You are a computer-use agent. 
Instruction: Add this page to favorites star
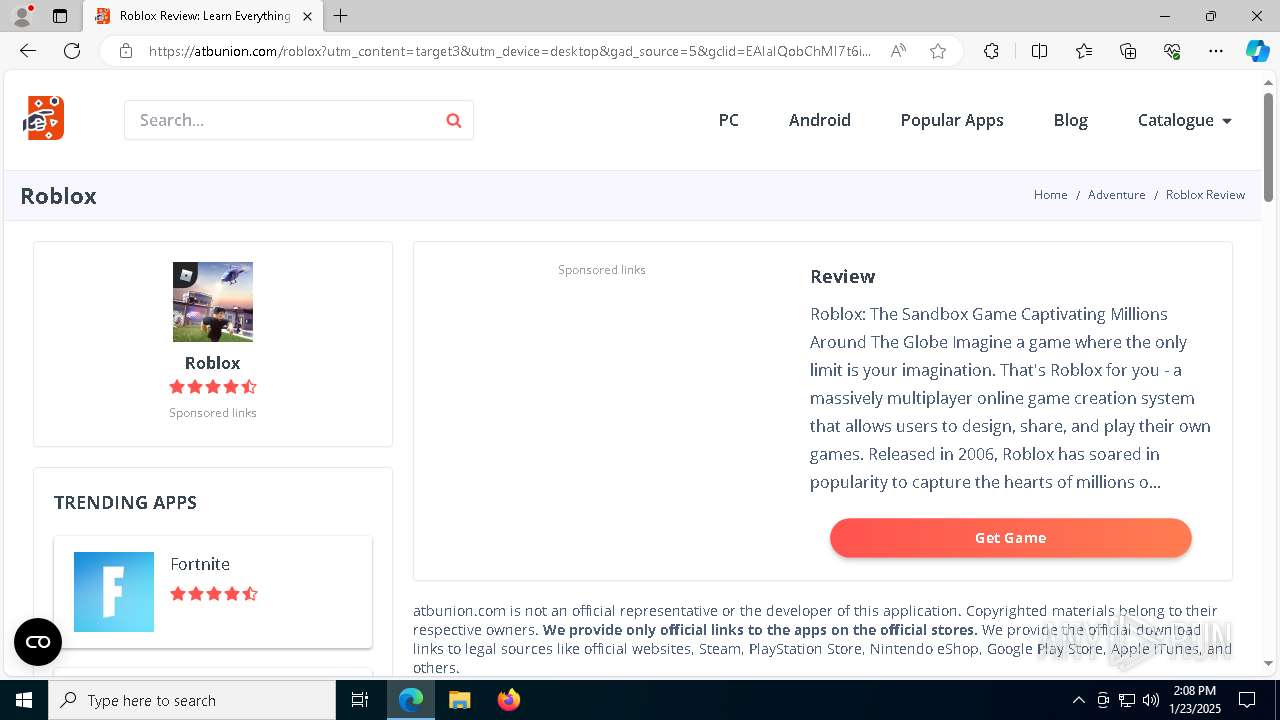point(938,51)
